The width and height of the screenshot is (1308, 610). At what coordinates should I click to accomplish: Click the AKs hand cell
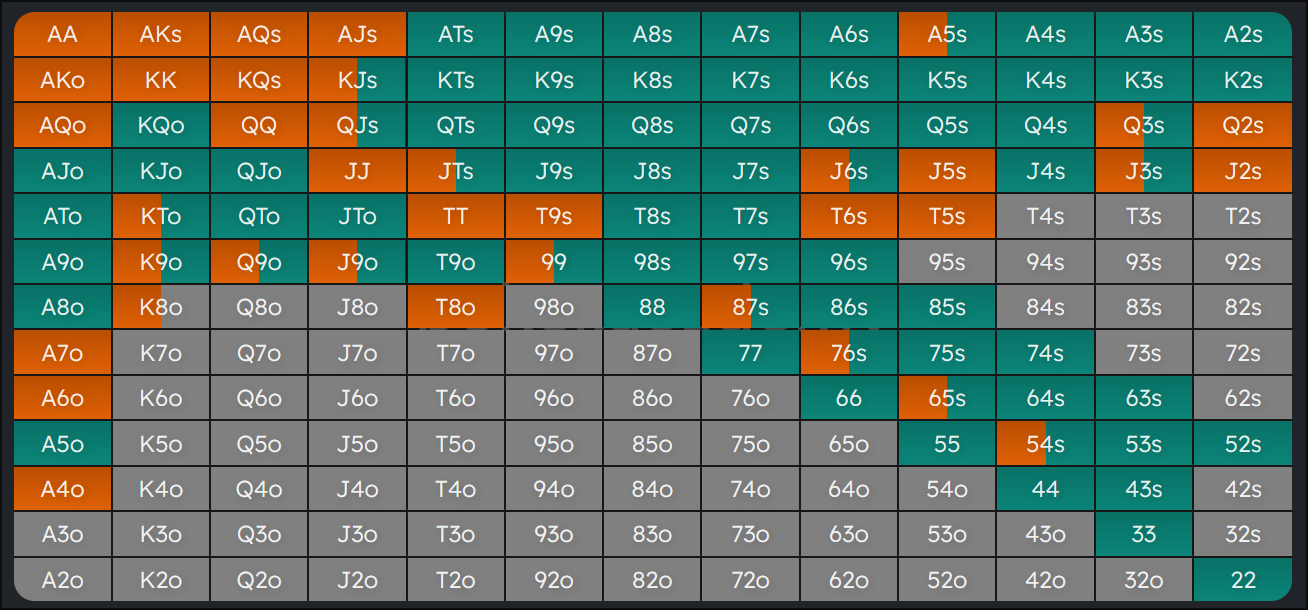[161, 34]
